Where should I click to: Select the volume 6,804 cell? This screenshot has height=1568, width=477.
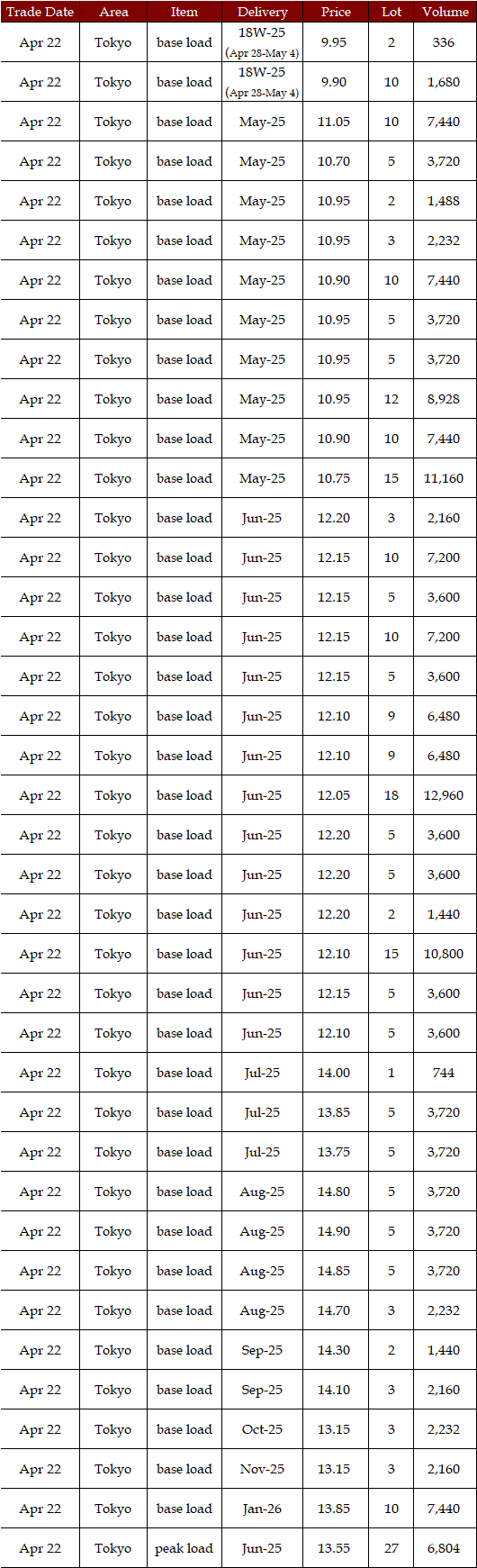click(x=445, y=1548)
